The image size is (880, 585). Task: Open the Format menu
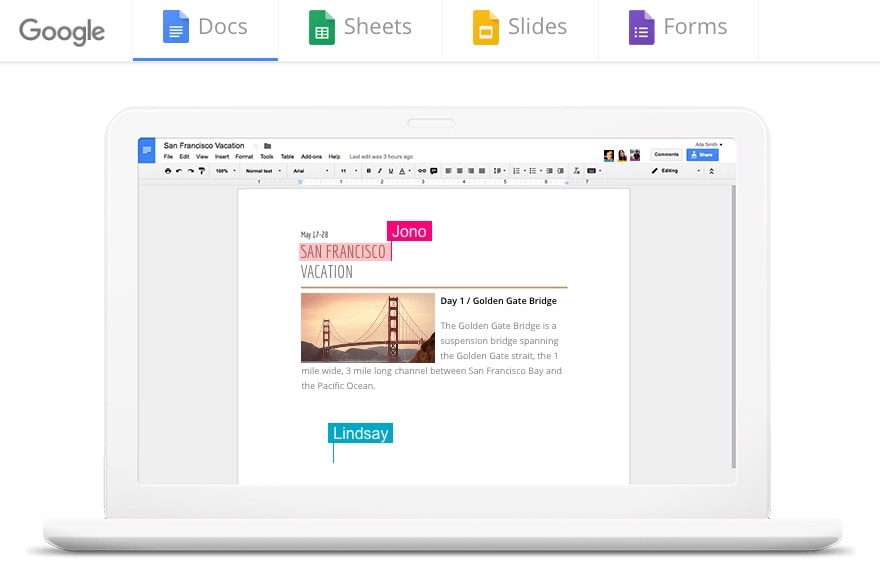pos(244,157)
